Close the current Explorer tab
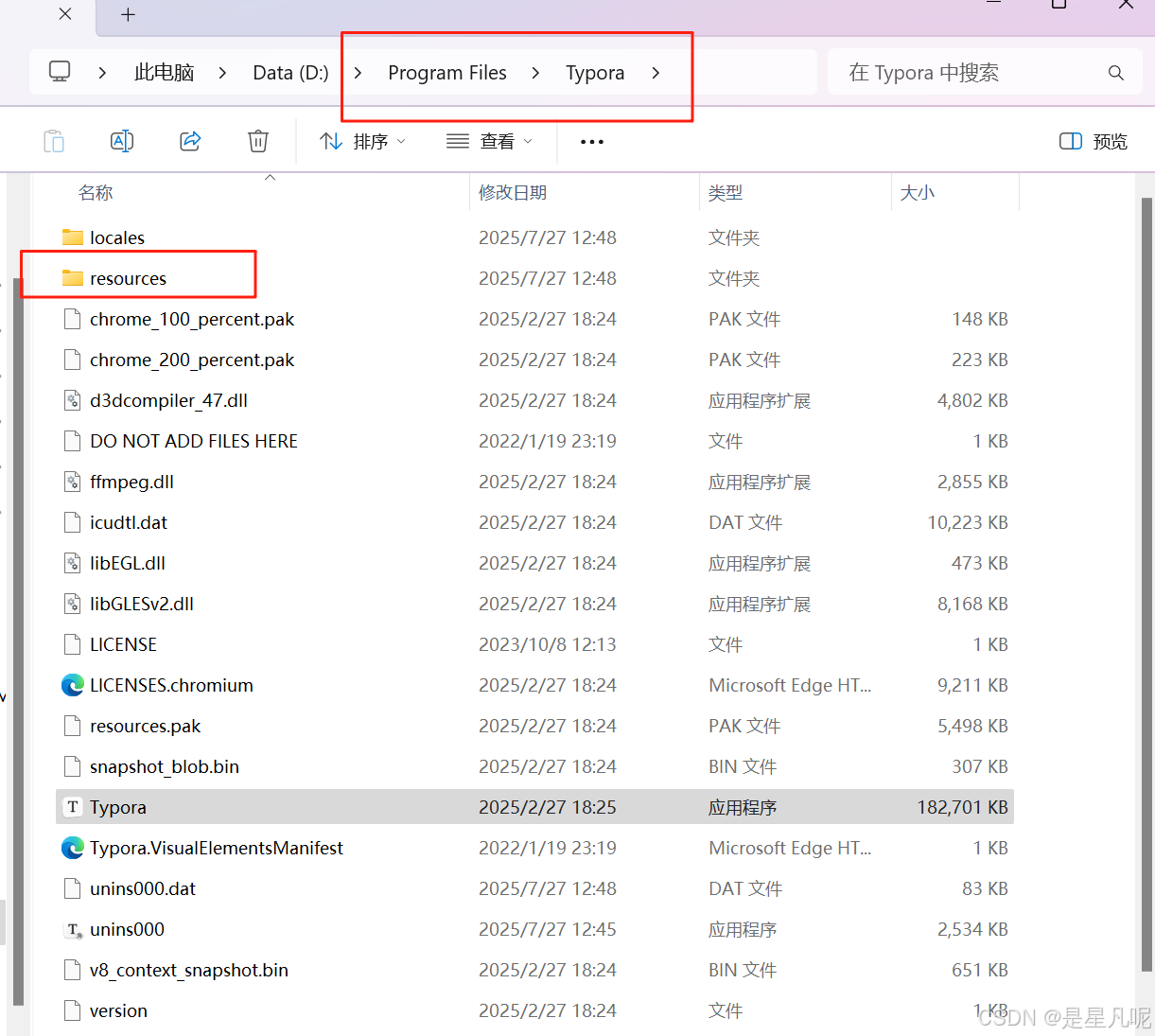 65,14
